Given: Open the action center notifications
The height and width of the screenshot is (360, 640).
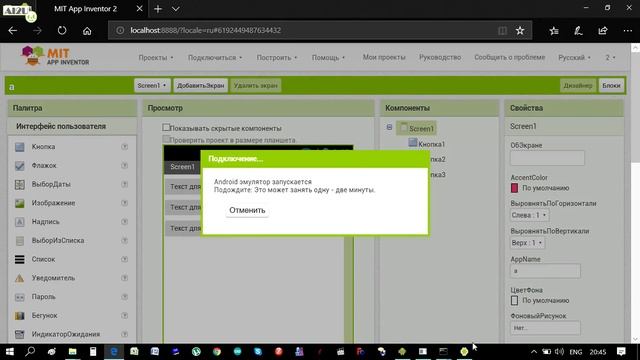Looking at the screenshot, I should [x=621, y=351].
